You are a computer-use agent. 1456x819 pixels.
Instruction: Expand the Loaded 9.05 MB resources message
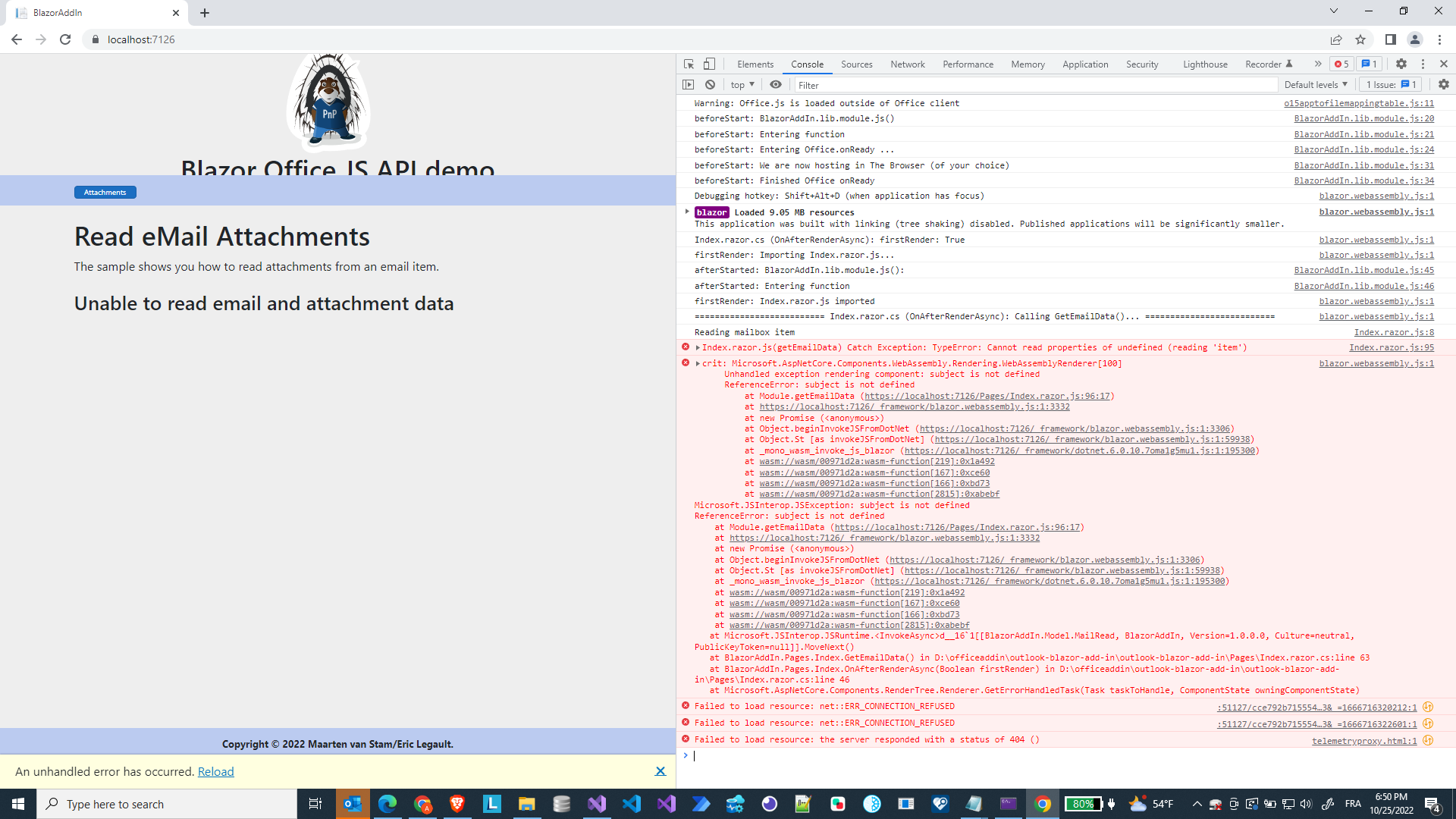[x=688, y=212]
